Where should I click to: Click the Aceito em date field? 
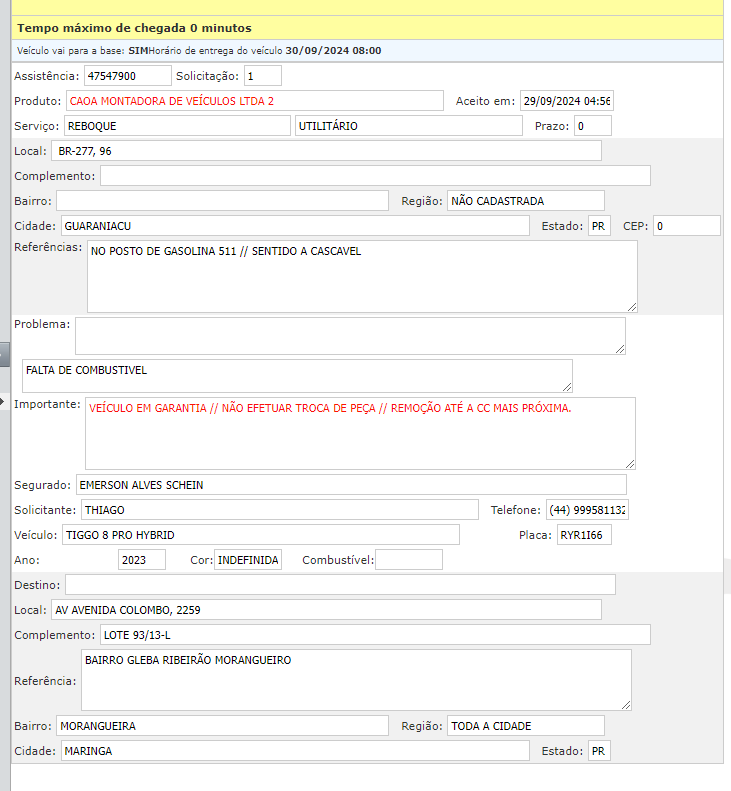[x=567, y=101]
